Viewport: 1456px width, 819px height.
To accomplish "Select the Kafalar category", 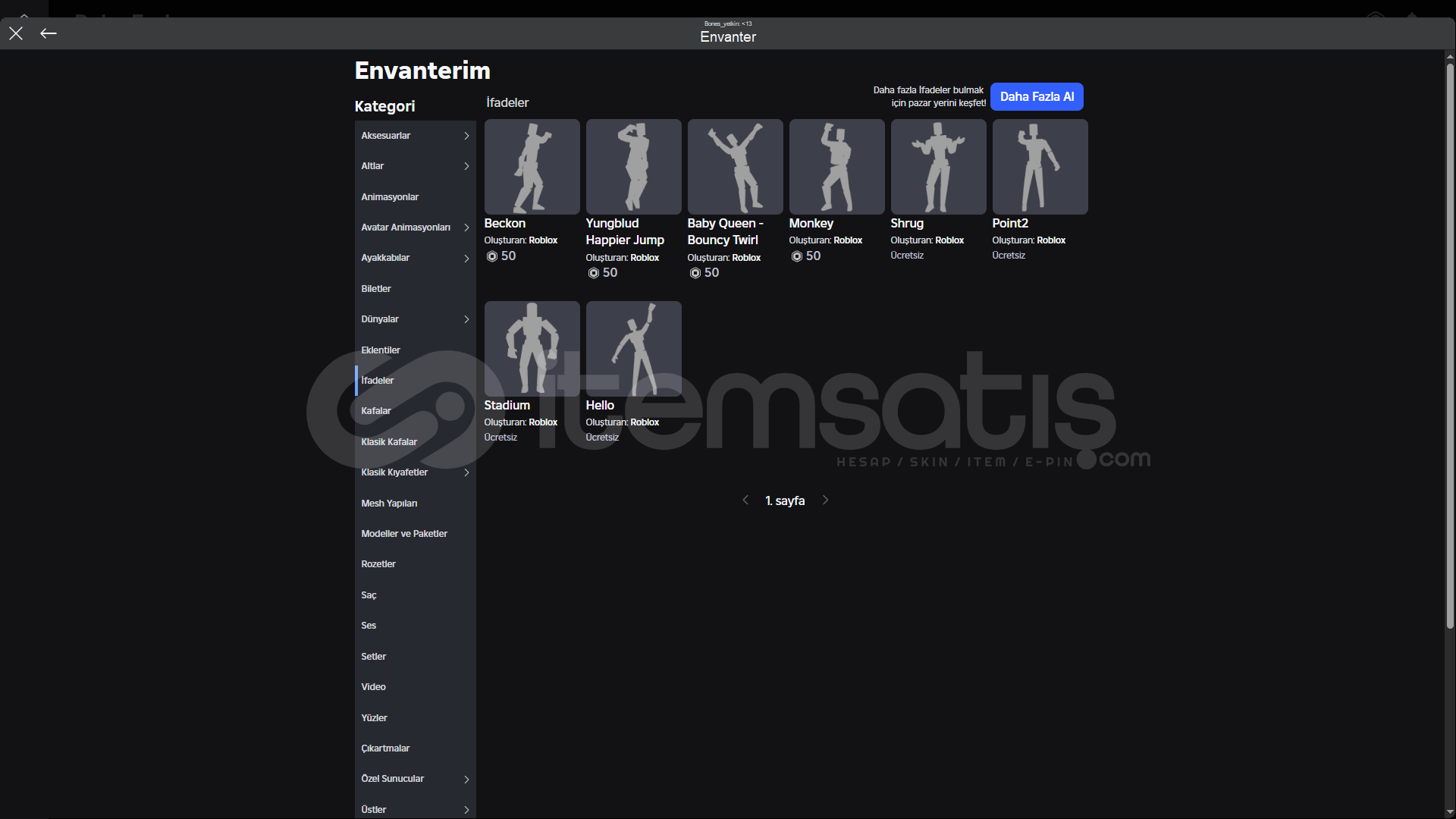I will [416, 411].
